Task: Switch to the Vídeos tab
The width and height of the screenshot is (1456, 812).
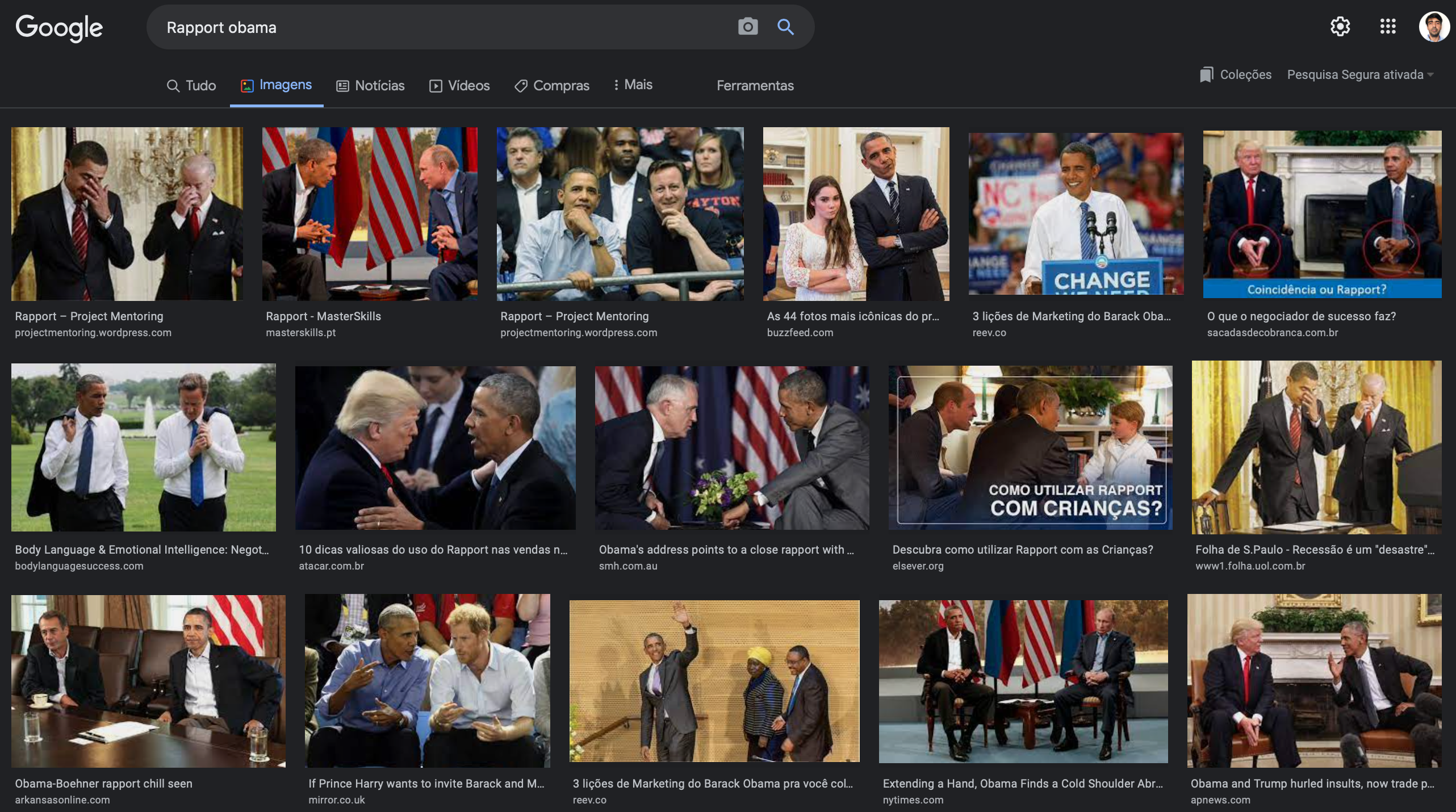Action: pos(459,86)
